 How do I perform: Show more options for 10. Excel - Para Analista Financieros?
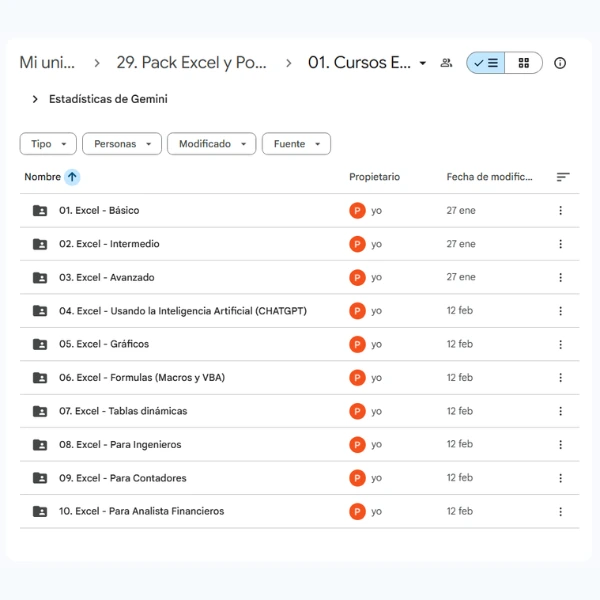point(561,512)
